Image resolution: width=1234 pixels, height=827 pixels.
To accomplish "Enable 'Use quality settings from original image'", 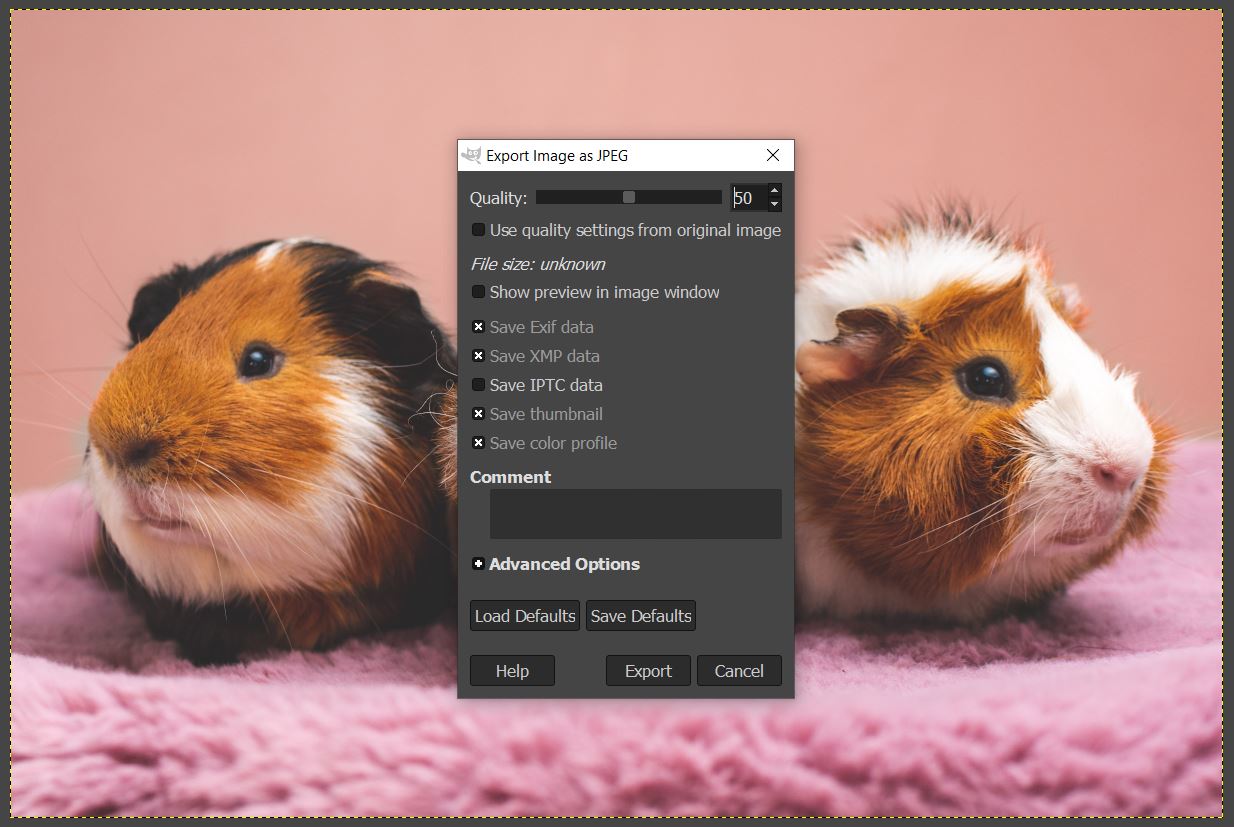I will (x=478, y=229).
